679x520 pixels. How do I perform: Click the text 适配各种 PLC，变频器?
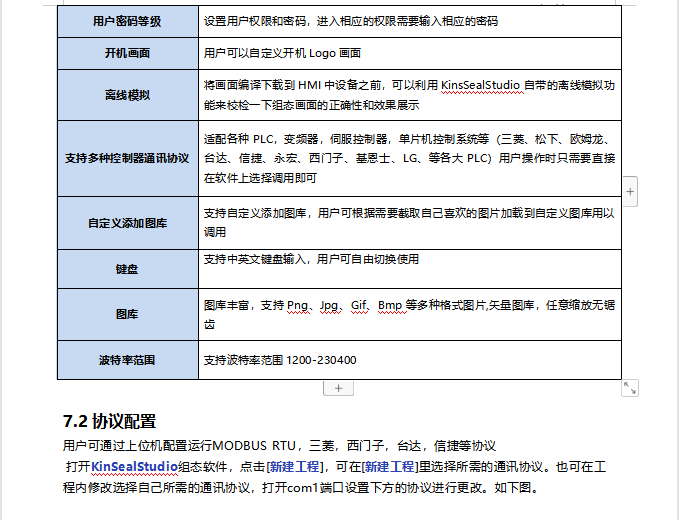pos(261,139)
